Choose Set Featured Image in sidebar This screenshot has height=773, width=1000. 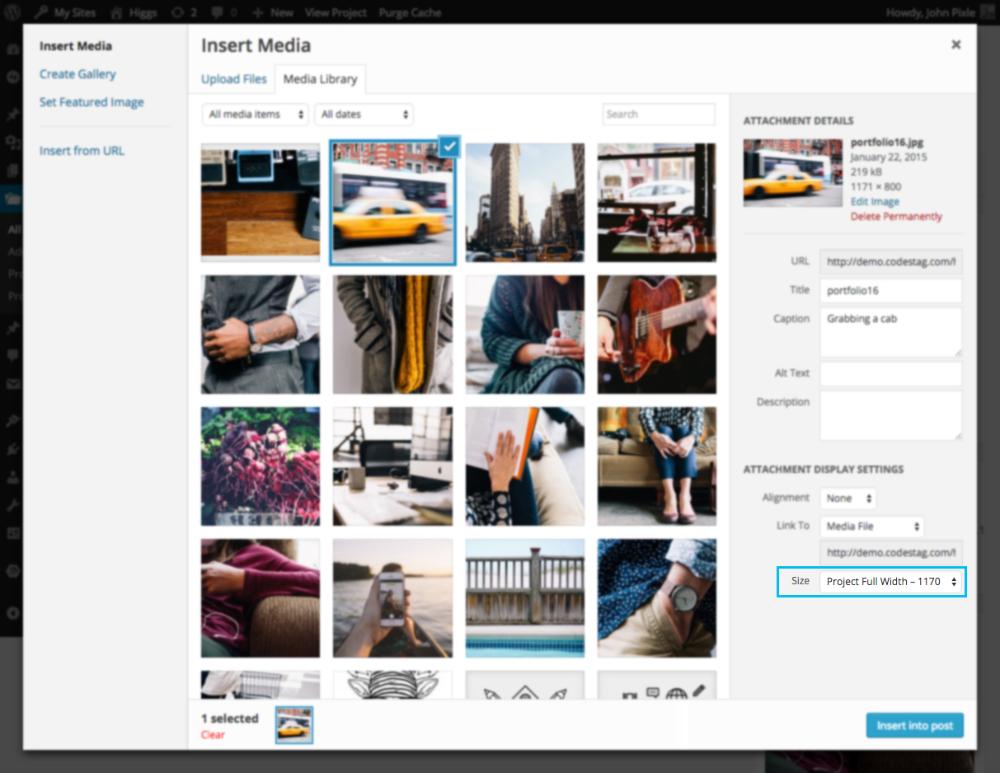[x=91, y=102]
